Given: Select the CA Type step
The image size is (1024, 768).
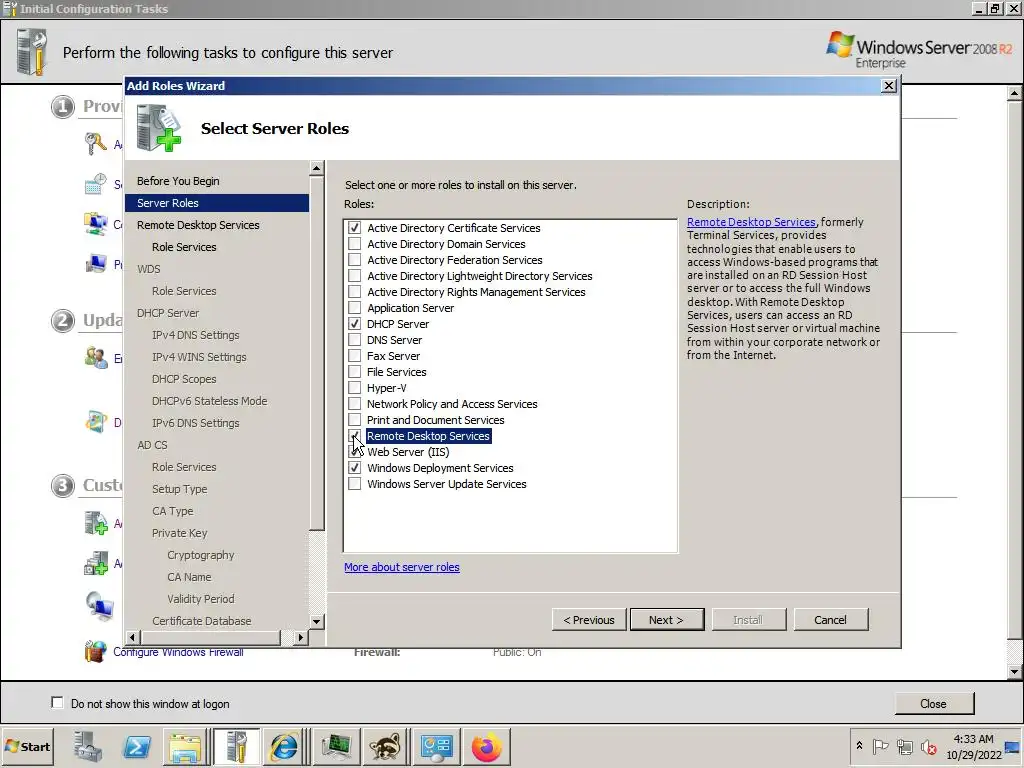Looking at the screenshot, I should [172, 511].
